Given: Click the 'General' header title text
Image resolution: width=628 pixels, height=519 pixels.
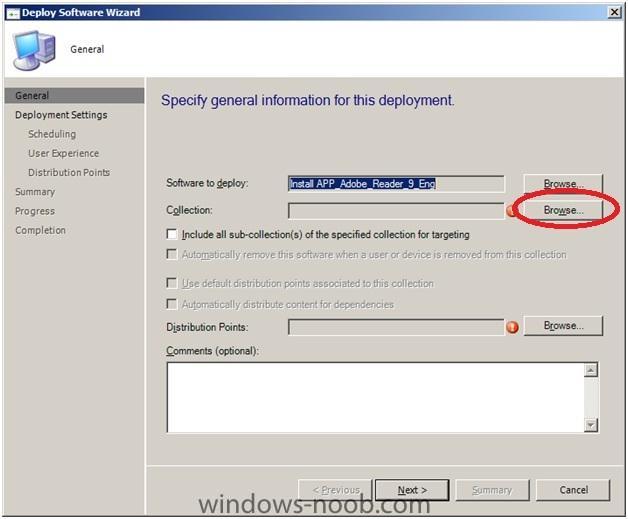Looking at the screenshot, I should (87, 49).
